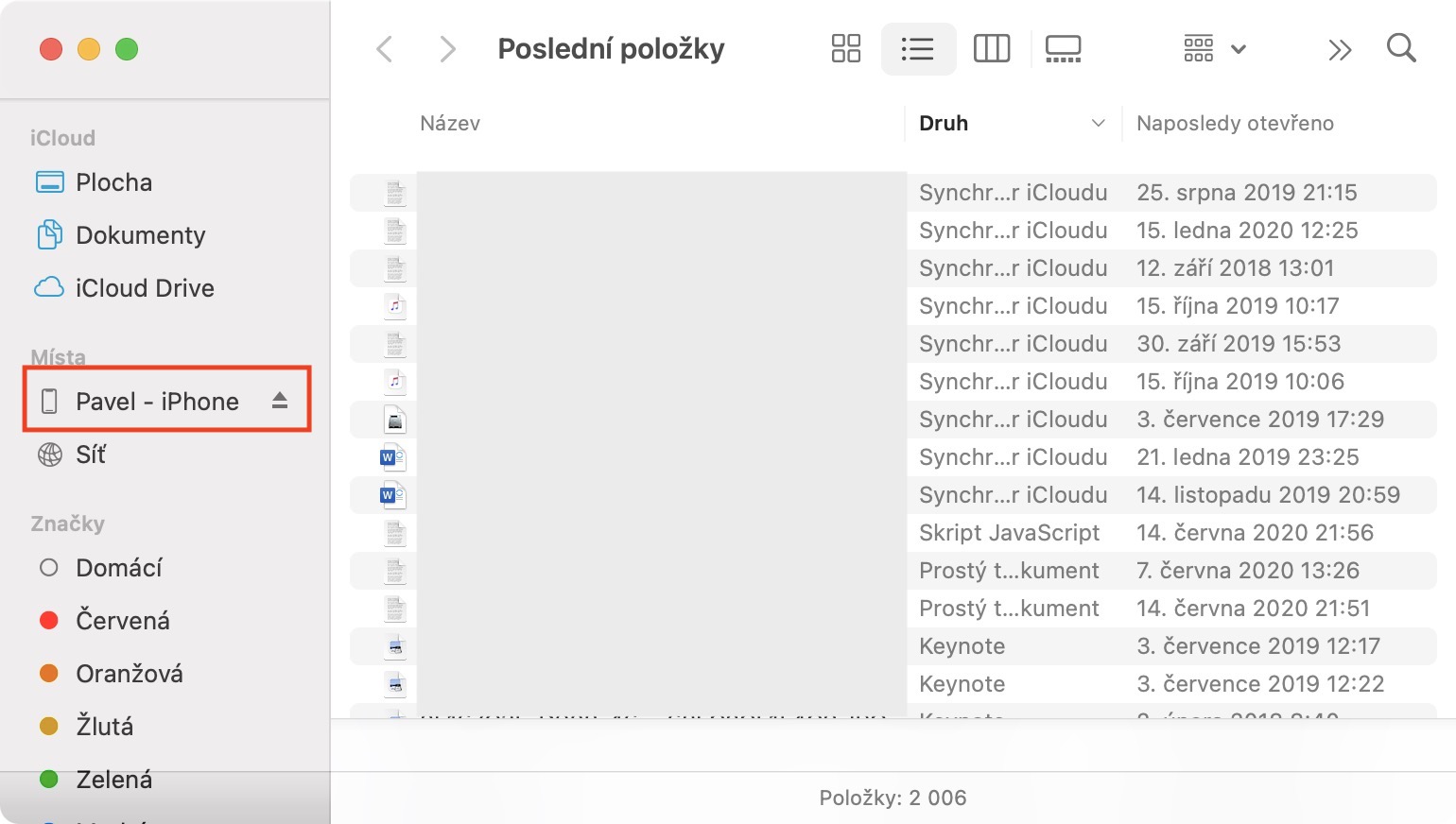Go forward with the right arrow
The height and width of the screenshot is (824, 1456).
[x=447, y=49]
